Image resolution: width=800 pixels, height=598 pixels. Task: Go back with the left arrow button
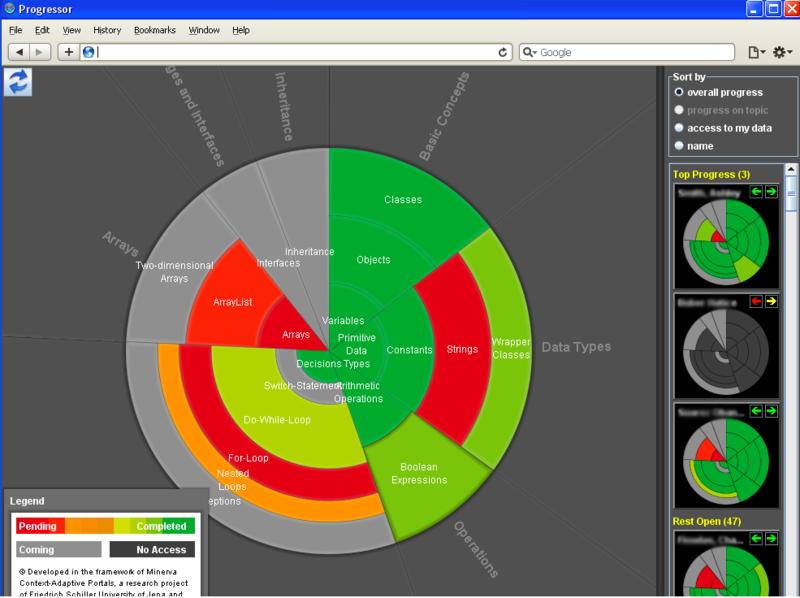(x=19, y=52)
